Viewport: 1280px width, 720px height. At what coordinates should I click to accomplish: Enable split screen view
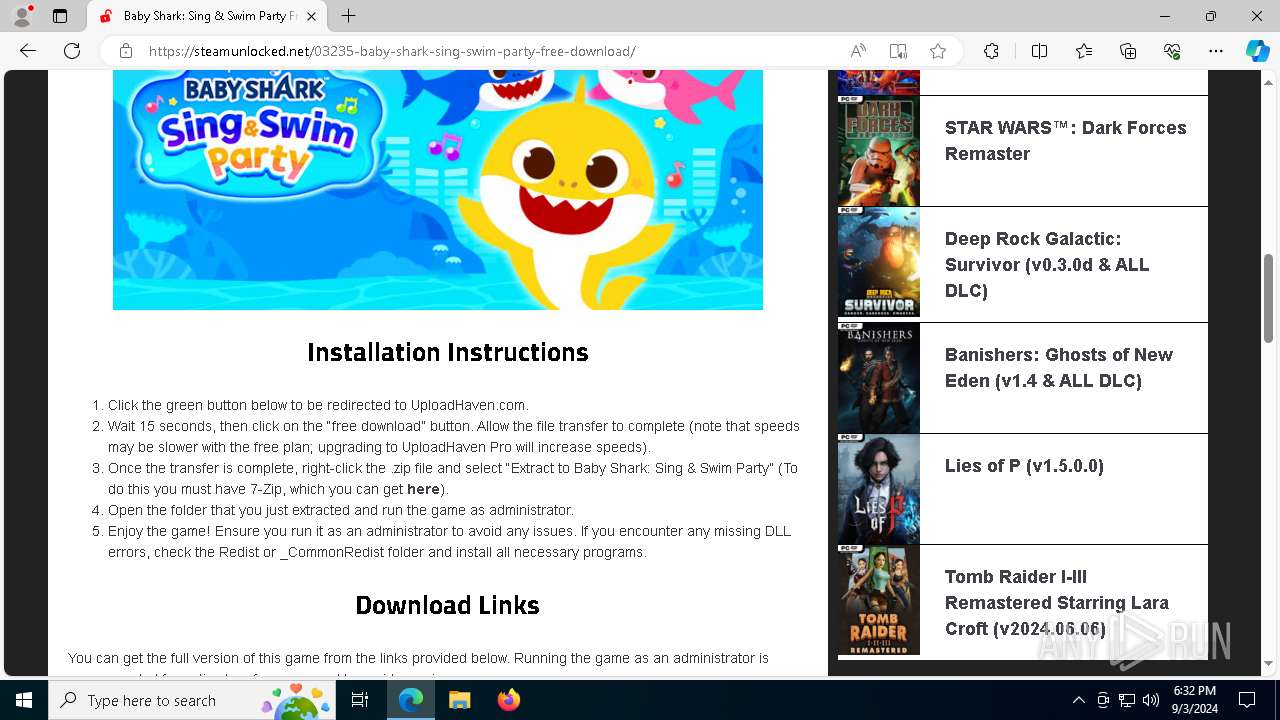click(1039, 51)
